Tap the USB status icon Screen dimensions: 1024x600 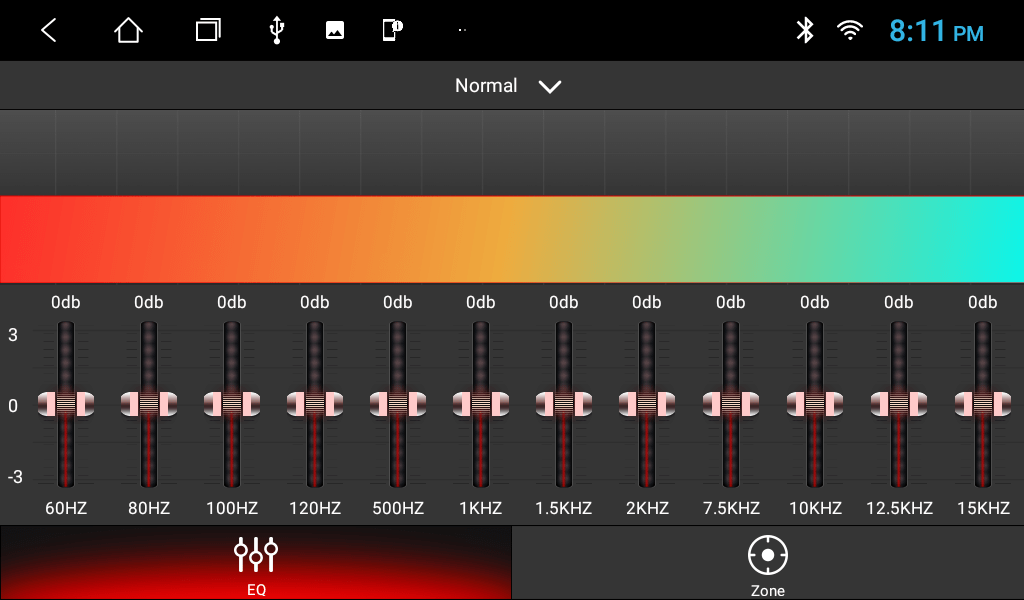coord(277,31)
